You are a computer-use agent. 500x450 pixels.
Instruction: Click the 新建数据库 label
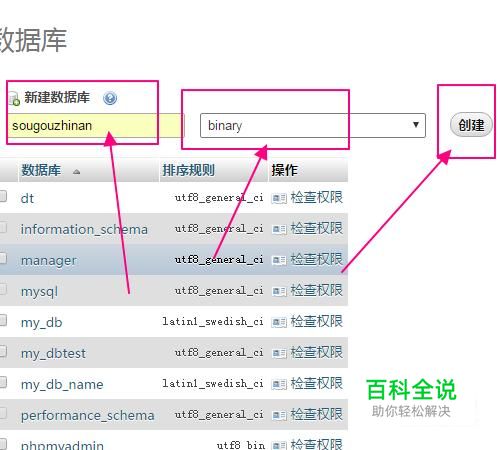[57, 98]
